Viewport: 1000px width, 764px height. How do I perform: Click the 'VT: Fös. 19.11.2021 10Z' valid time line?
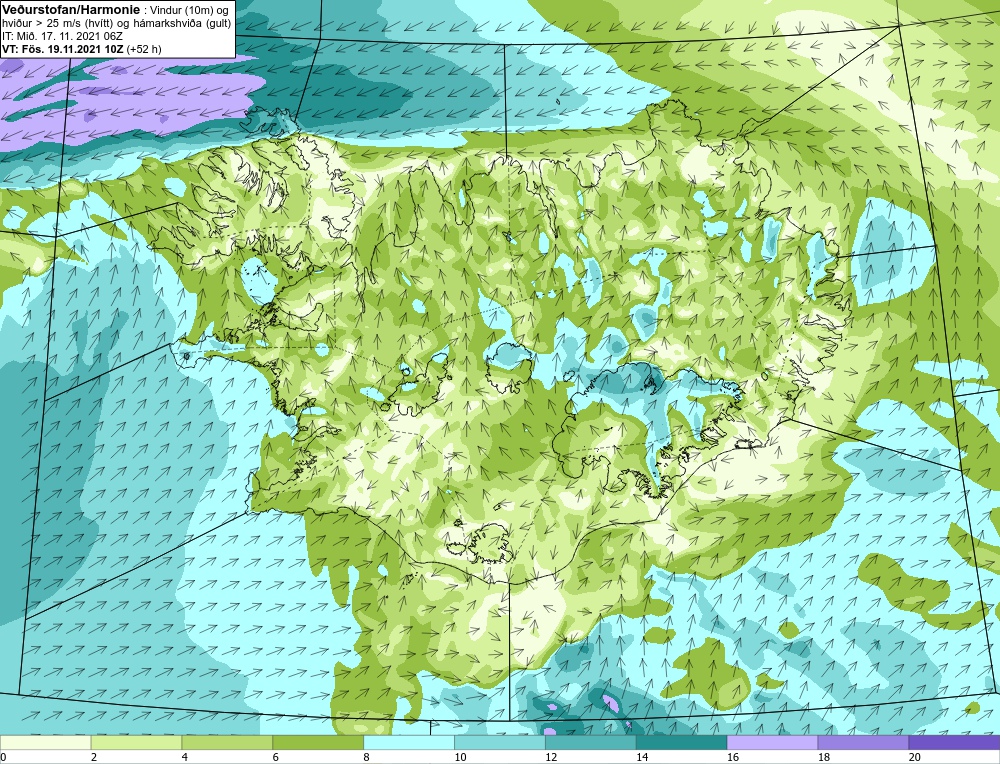point(62,49)
